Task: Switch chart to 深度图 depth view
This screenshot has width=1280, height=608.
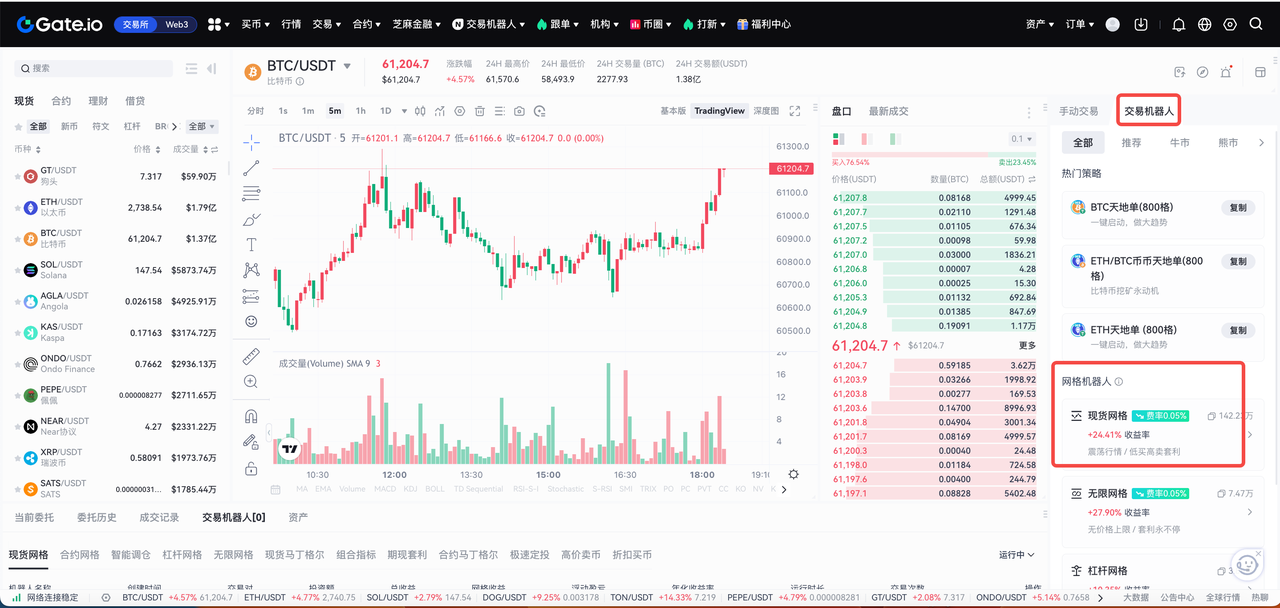Action: [x=766, y=111]
